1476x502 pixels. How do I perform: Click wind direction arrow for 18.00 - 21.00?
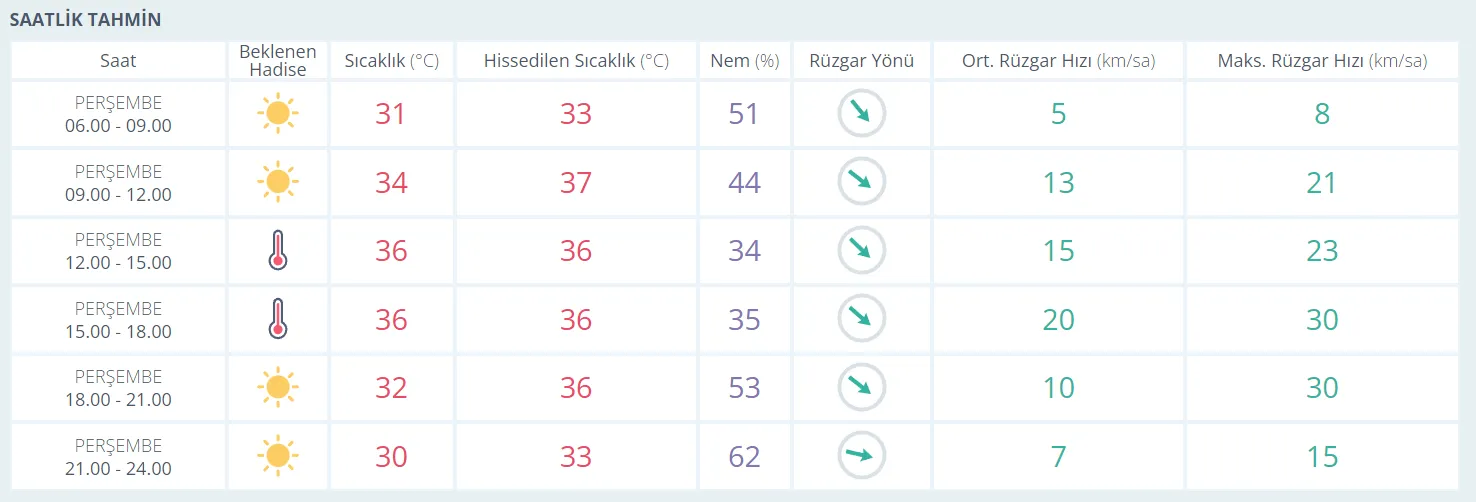pos(861,387)
